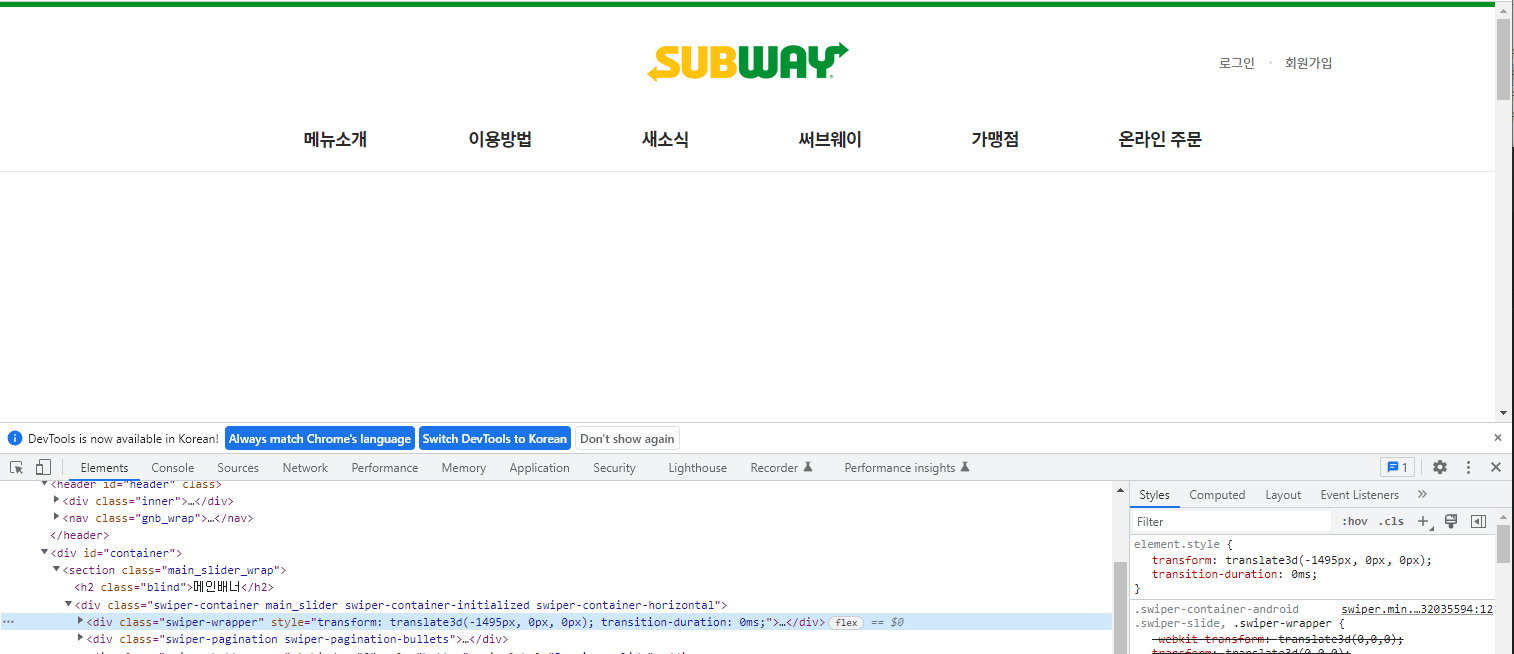Click the Subway logo

click(748, 62)
